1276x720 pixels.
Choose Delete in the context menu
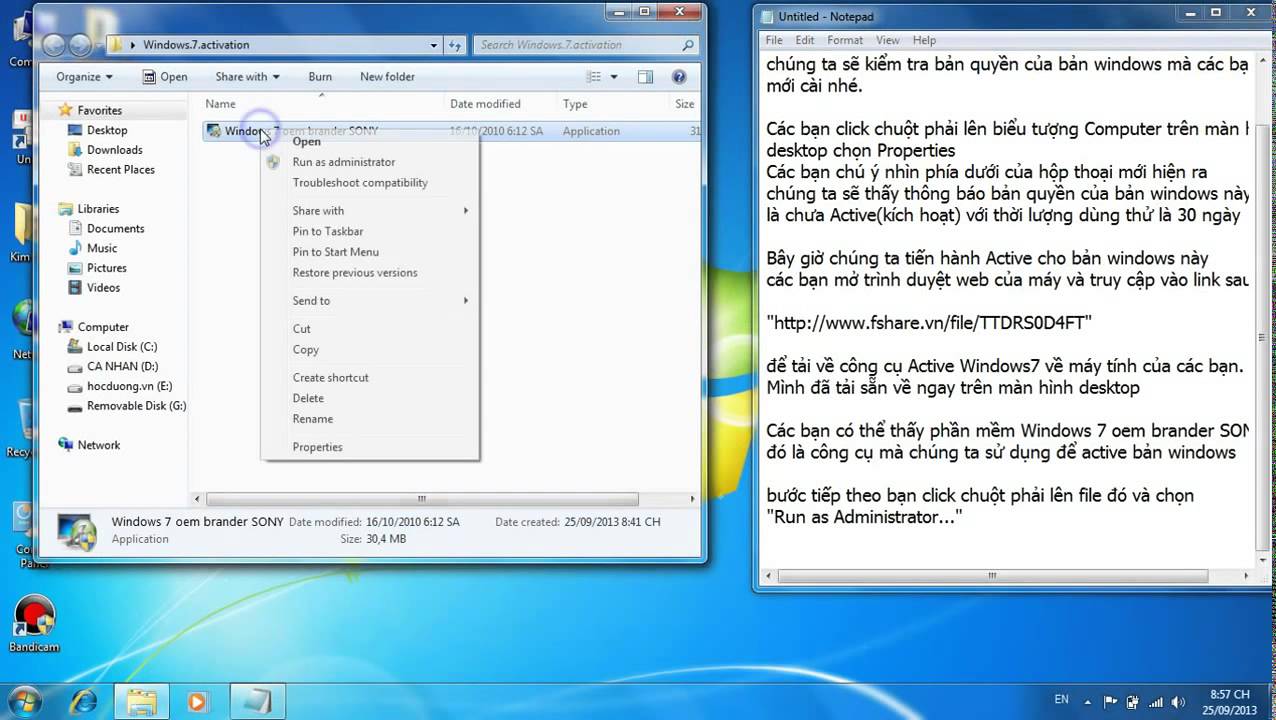pyautogui.click(x=308, y=398)
